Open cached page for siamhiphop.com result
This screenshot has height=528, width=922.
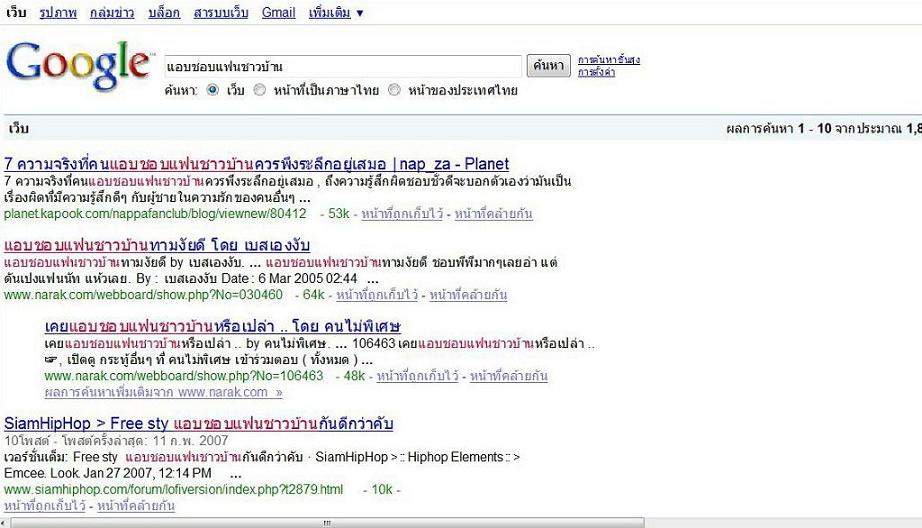[45, 506]
